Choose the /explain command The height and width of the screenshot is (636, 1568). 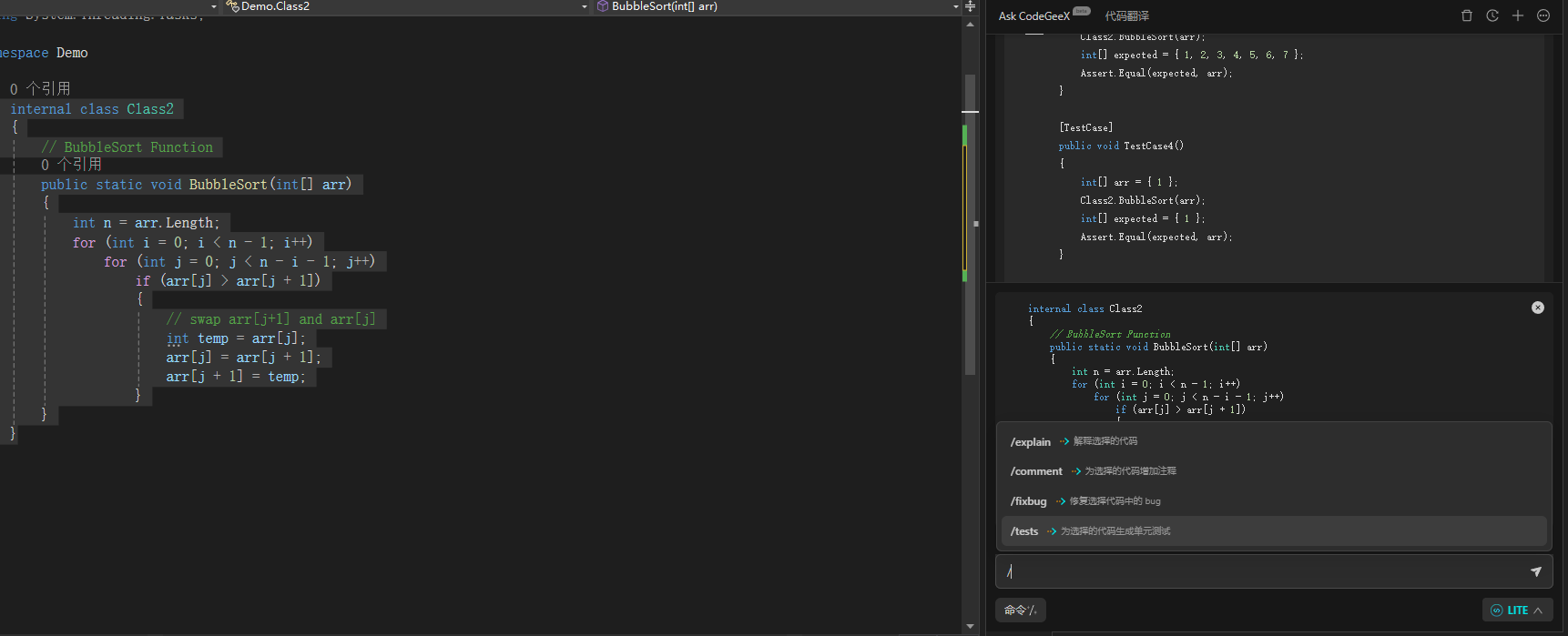(x=1030, y=442)
